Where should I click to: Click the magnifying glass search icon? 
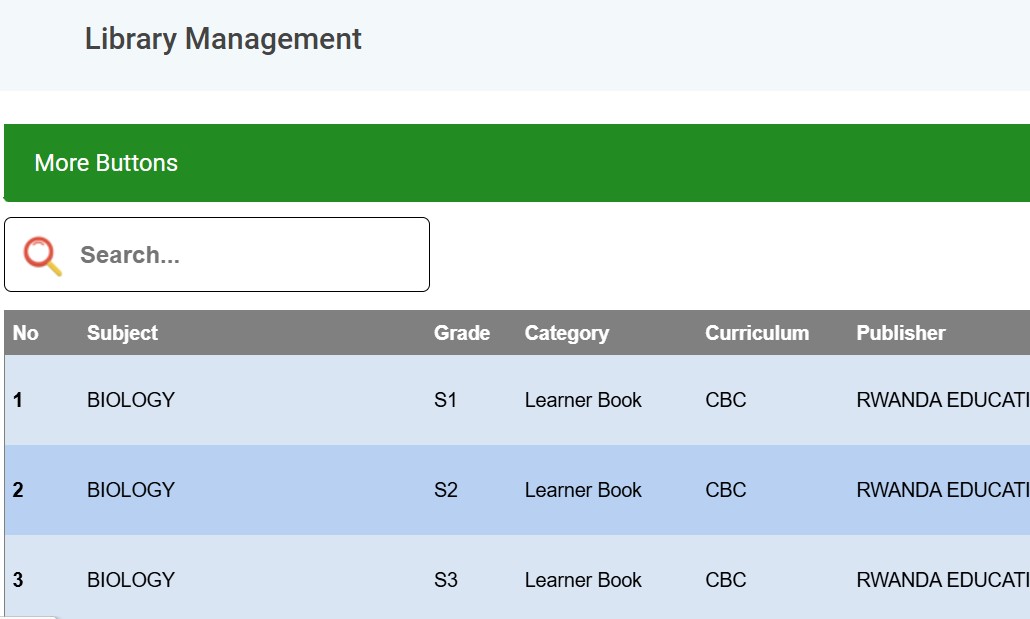click(43, 256)
